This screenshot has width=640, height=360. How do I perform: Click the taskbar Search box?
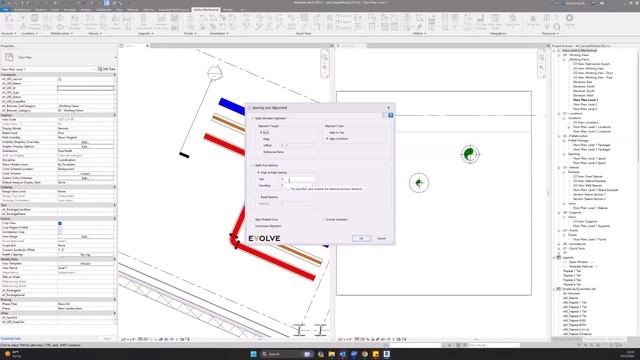[x=287, y=354]
